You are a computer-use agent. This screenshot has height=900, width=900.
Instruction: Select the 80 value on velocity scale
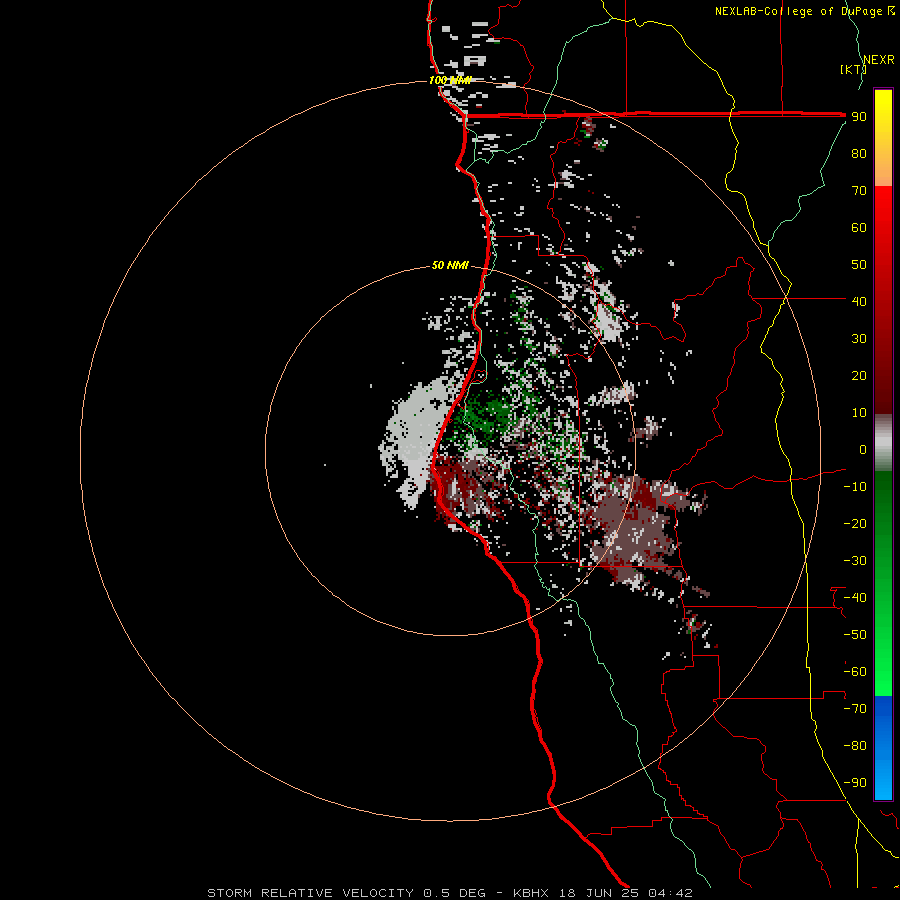point(859,154)
